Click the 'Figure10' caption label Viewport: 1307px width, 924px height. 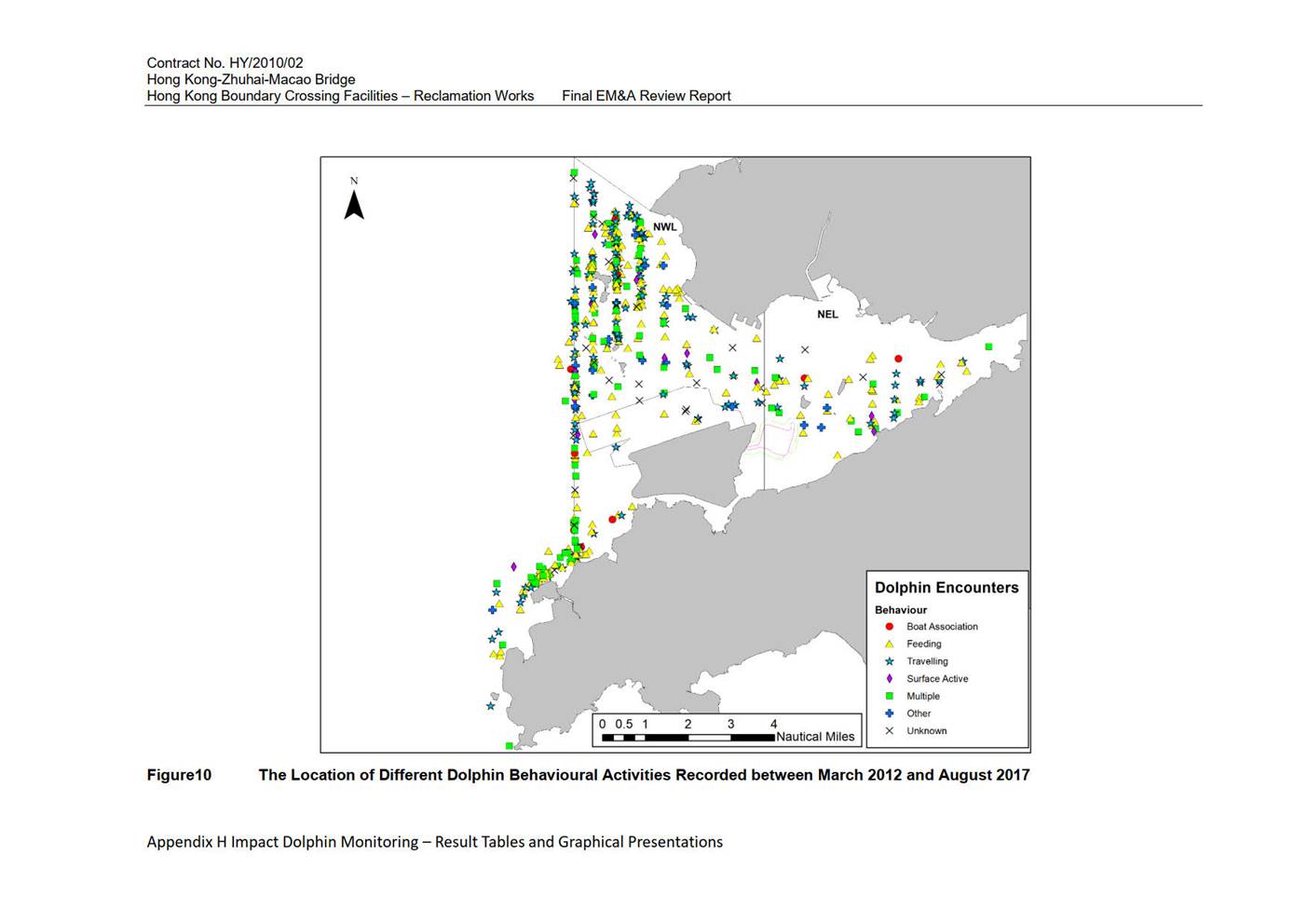click(x=179, y=775)
